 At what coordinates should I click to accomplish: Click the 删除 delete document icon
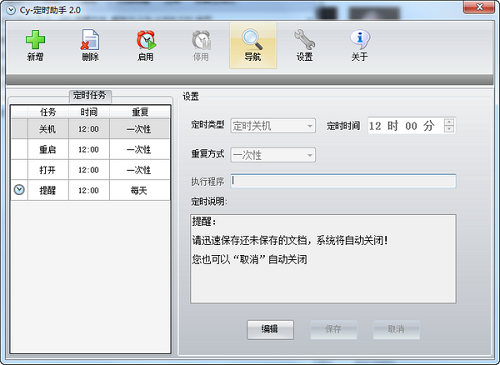tap(90, 40)
